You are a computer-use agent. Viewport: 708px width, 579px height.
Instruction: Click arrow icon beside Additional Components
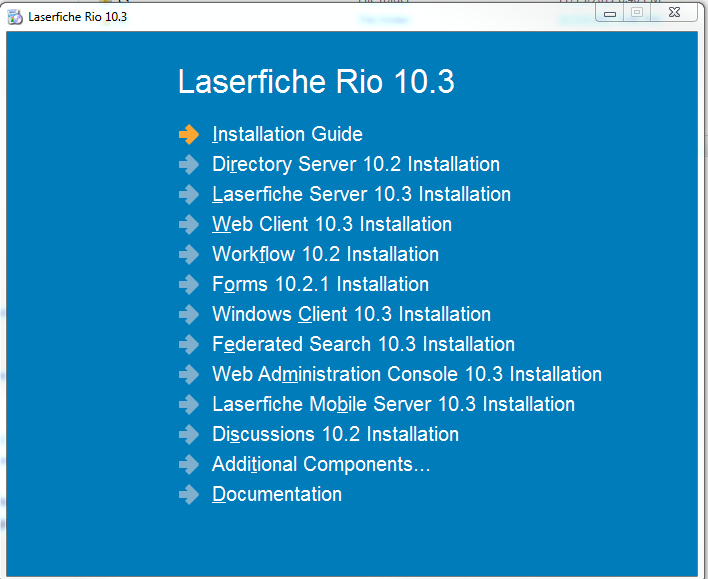[189, 464]
